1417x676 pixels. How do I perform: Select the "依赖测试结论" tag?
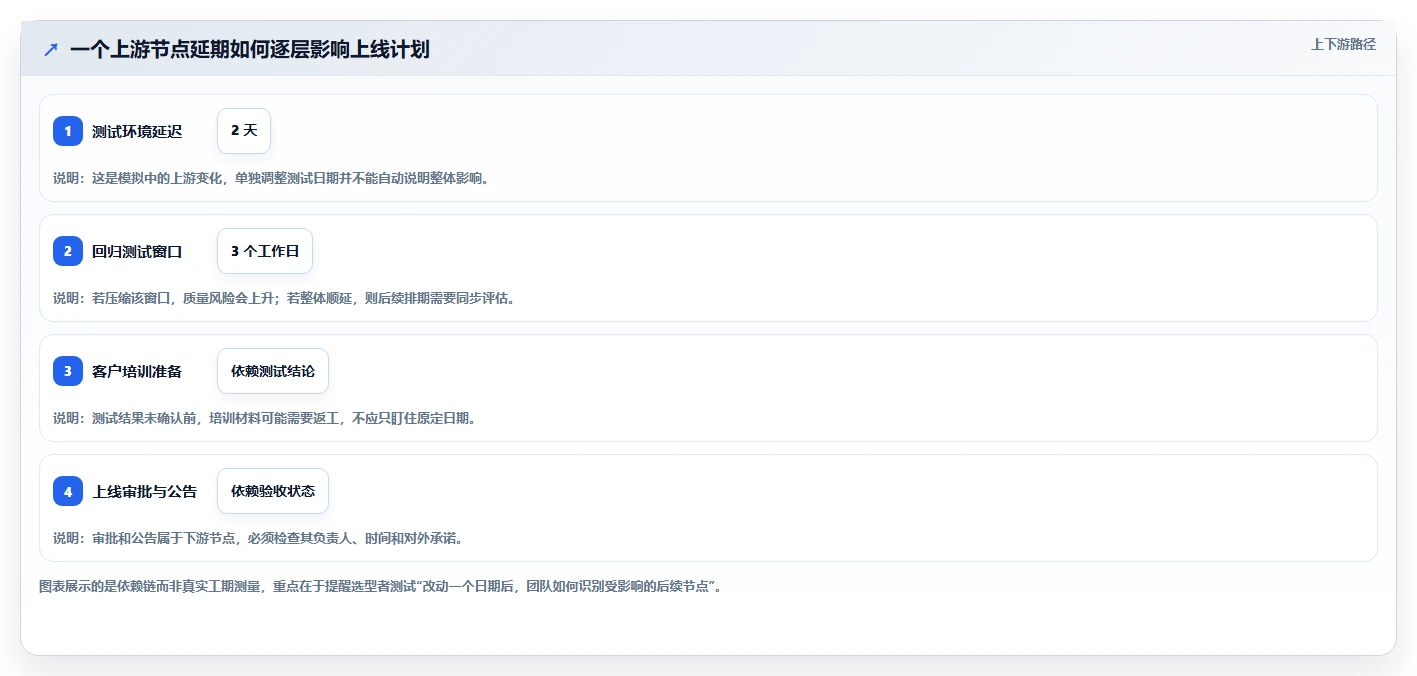click(x=273, y=371)
